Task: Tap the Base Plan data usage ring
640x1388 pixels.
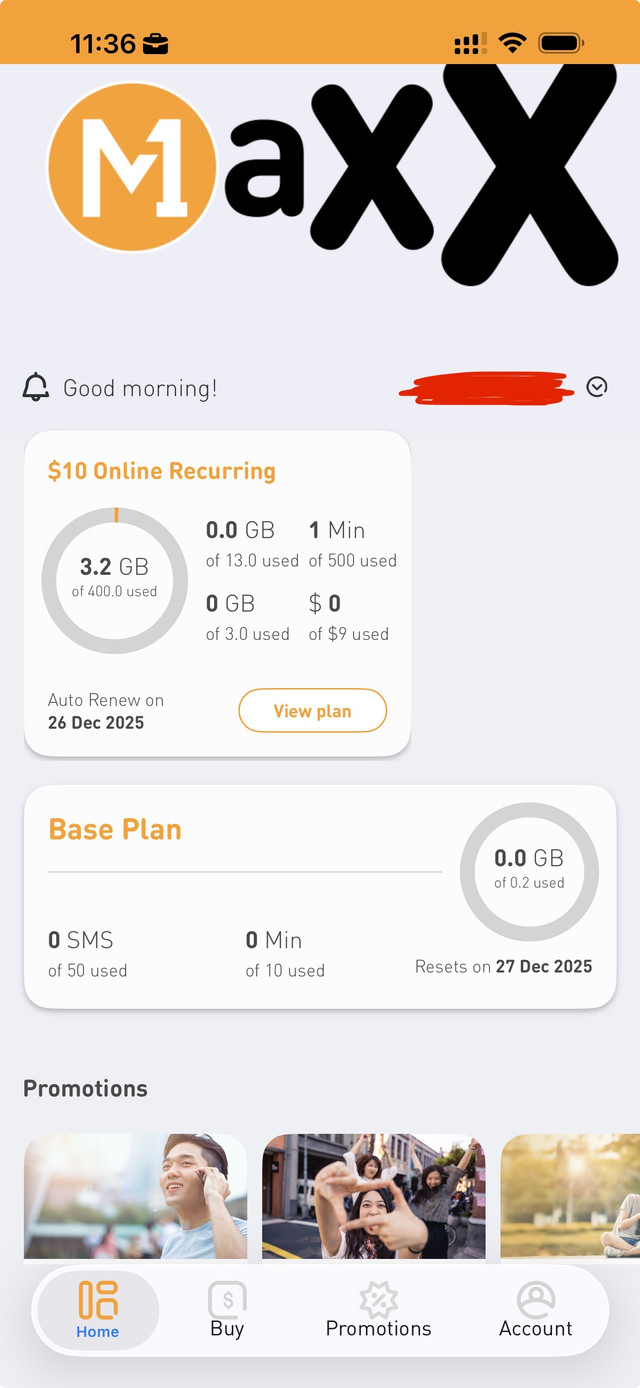Action: coord(529,872)
